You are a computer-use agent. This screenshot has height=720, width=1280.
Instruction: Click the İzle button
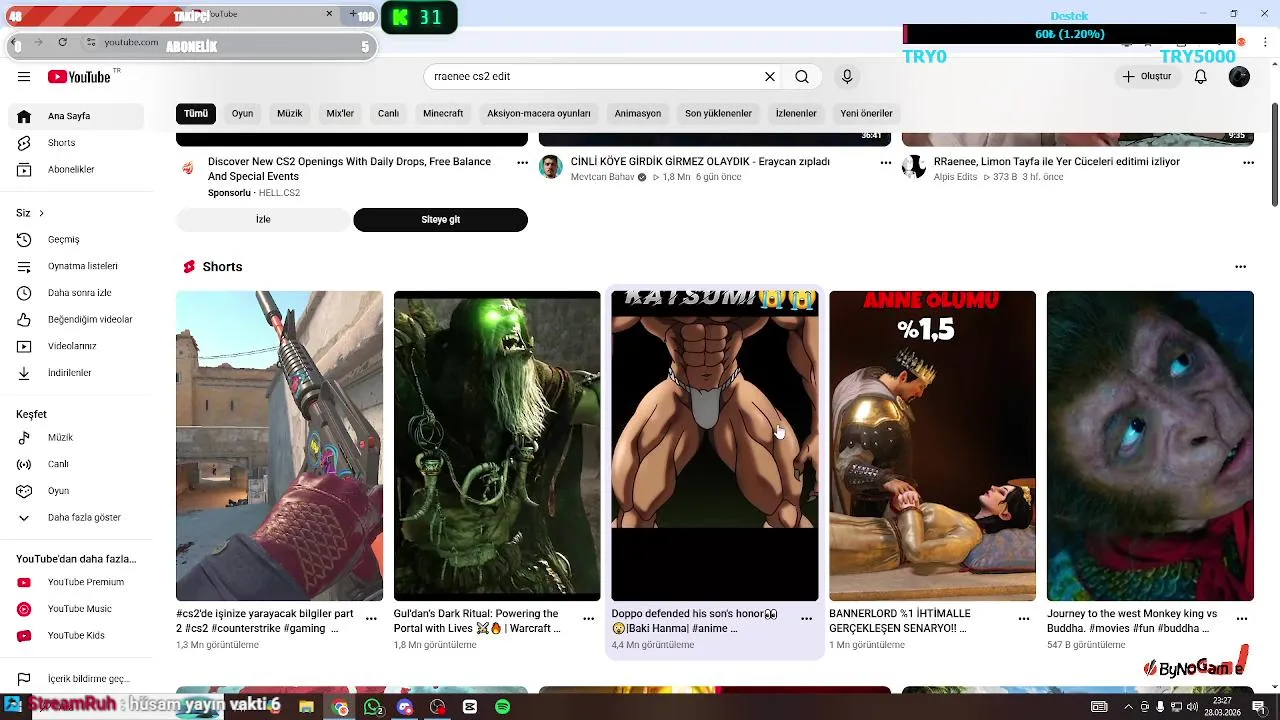263,220
